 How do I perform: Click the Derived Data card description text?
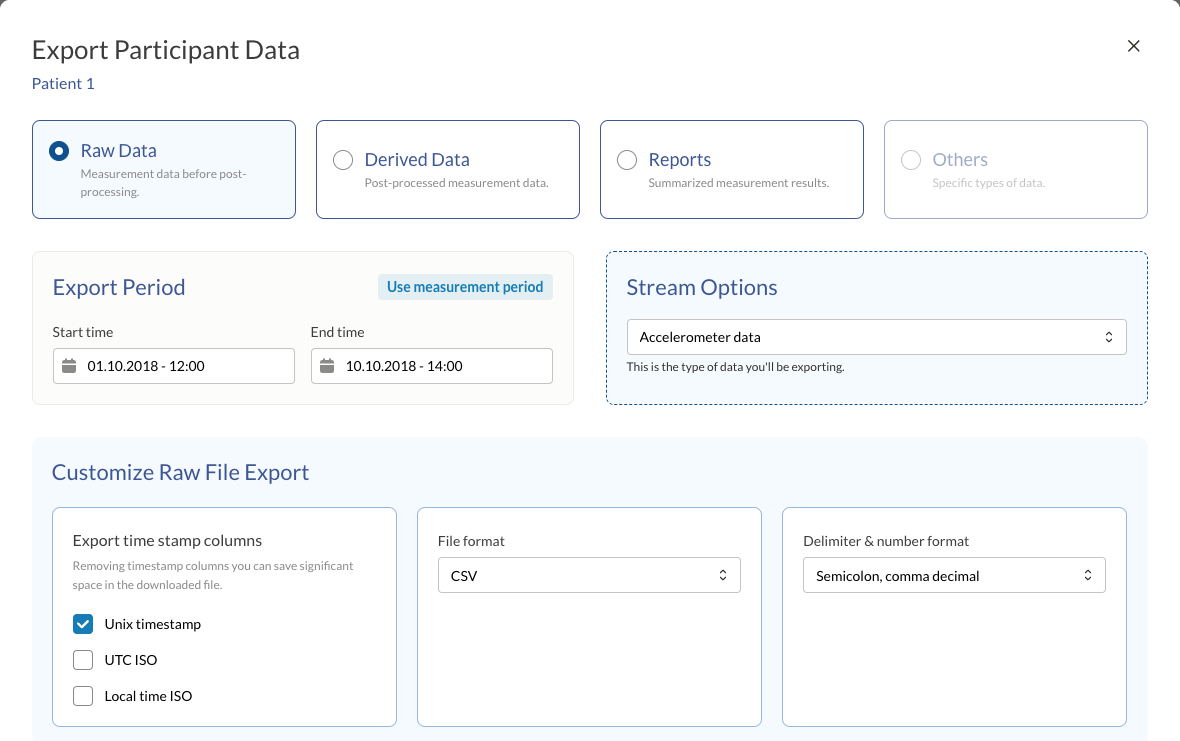click(457, 183)
